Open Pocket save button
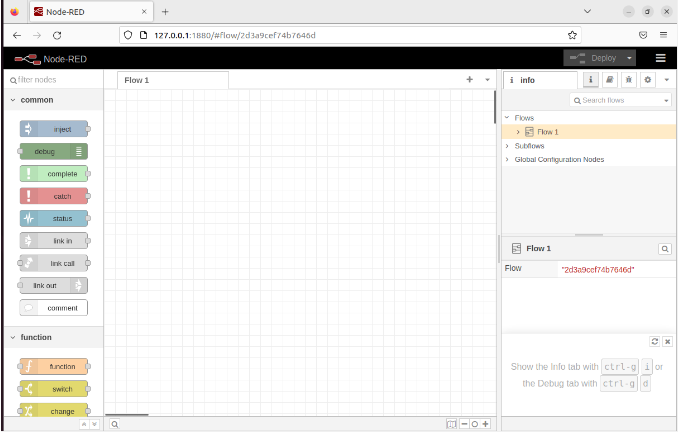The height and width of the screenshot is (432, 678). coord(643,35)
